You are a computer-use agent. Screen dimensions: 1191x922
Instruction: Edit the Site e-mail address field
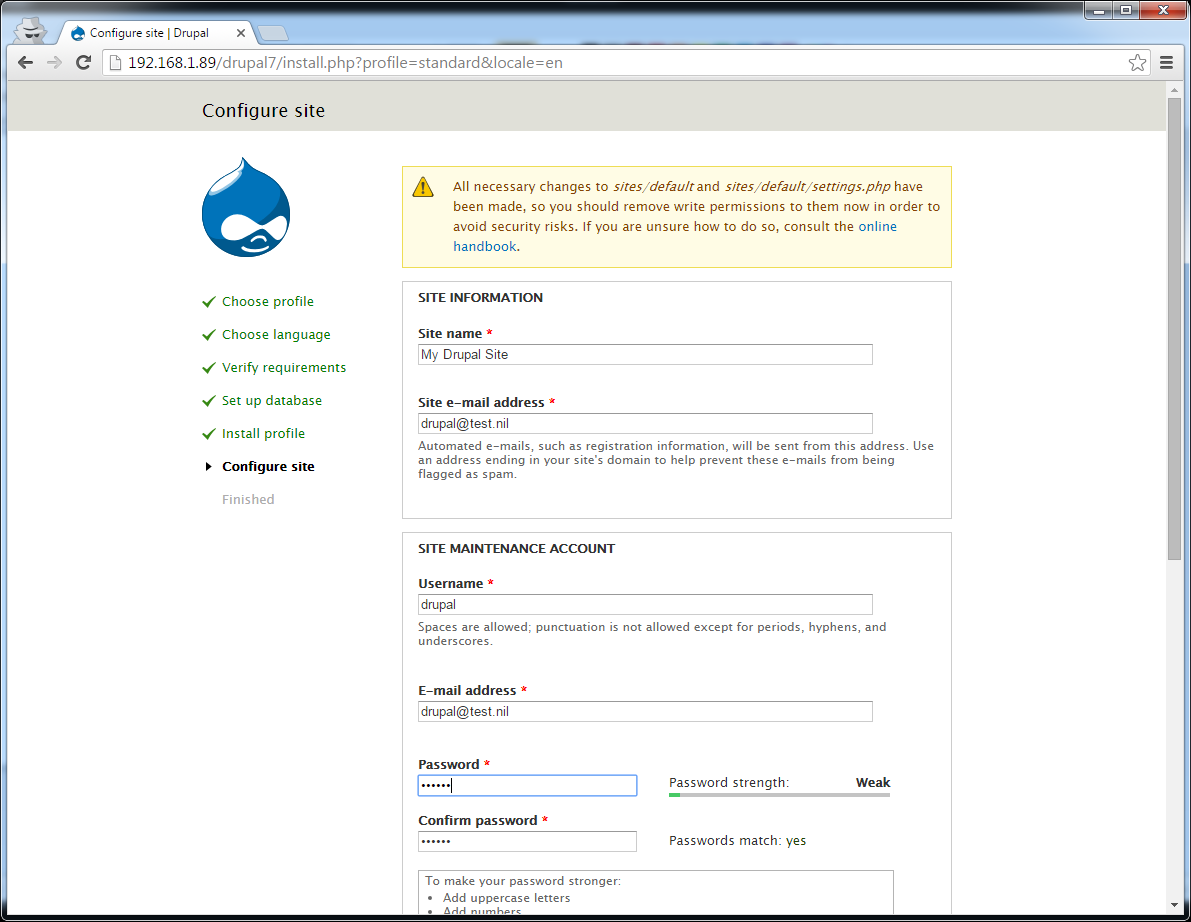(645, 424)
